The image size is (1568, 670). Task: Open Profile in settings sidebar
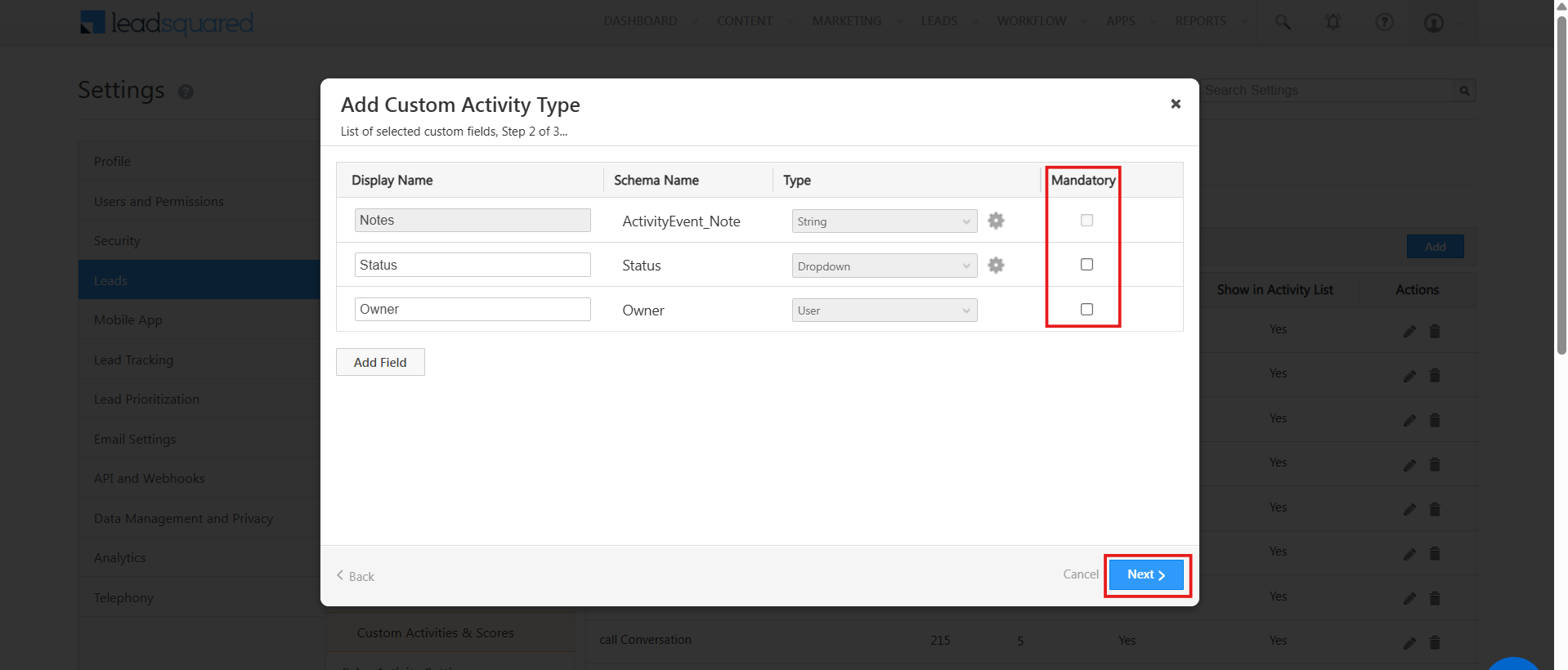click(x=199, y=161)
